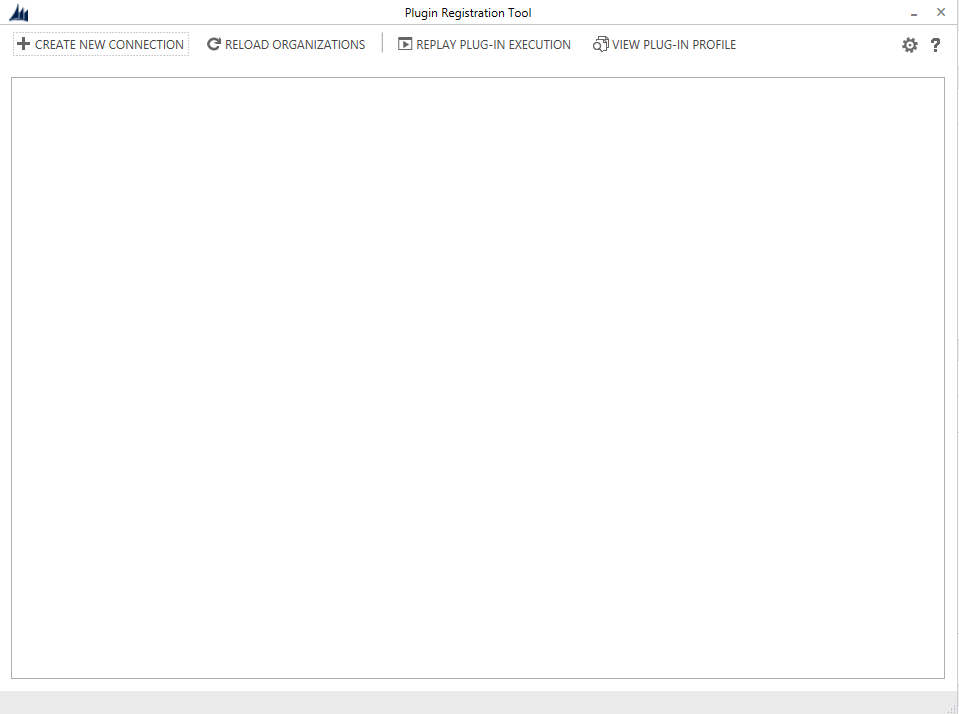Click the circular arrow reload icon
The image size is (959, 714).
point(214,44)
